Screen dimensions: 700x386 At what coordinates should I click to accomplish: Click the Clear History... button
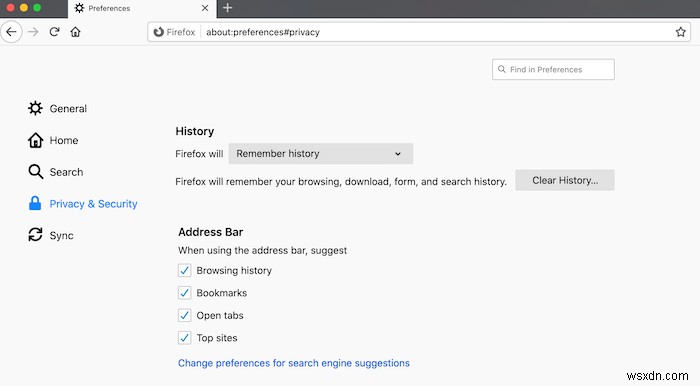click(565, 180)
